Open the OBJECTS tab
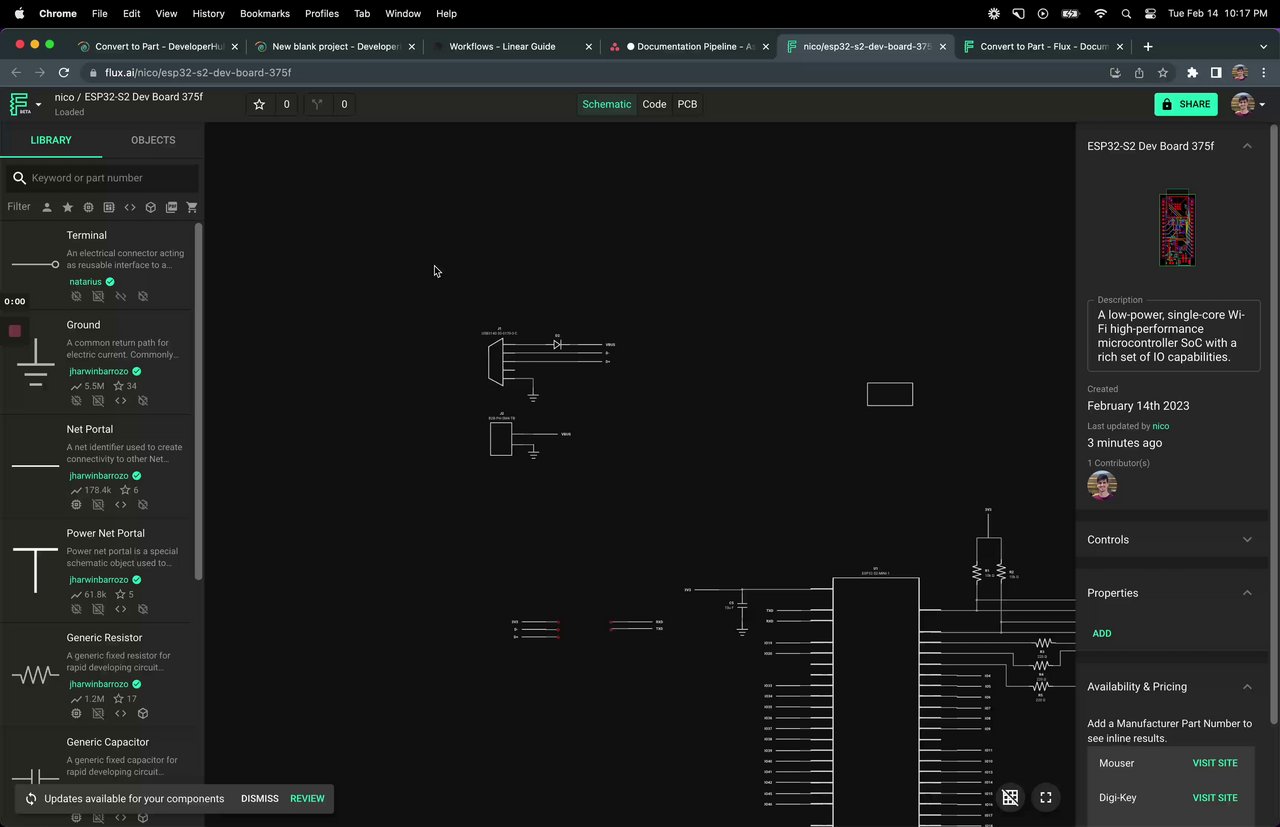This screenshot has height=827, width=1280. [153, 140]
